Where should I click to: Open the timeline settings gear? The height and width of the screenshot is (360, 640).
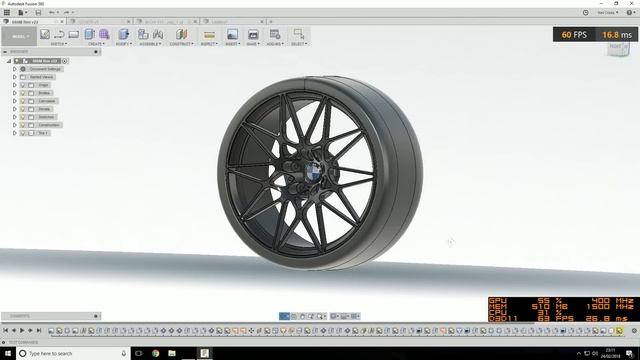(634, 331)
